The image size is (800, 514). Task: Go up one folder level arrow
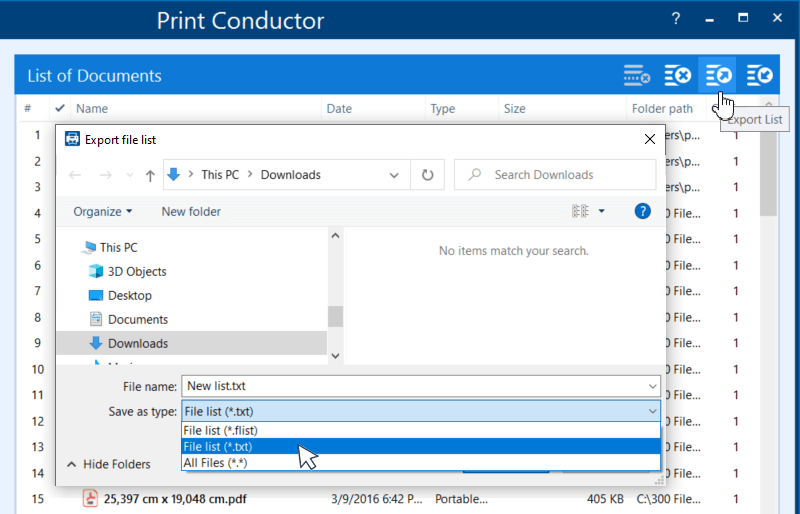click(x=150, y=175)
